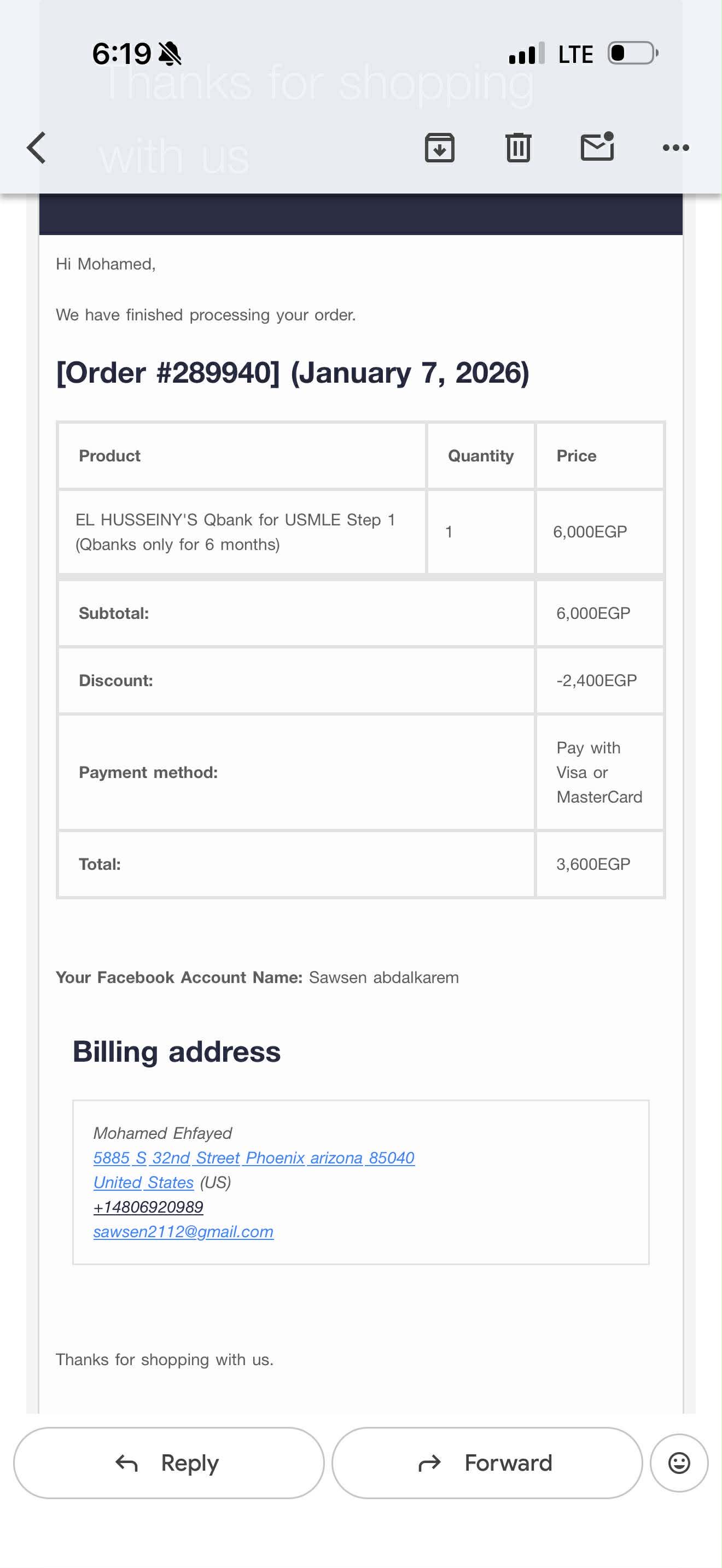722x1568 pixels.
Task: Tap the silent mode bell icon
Action: [170, 54]
